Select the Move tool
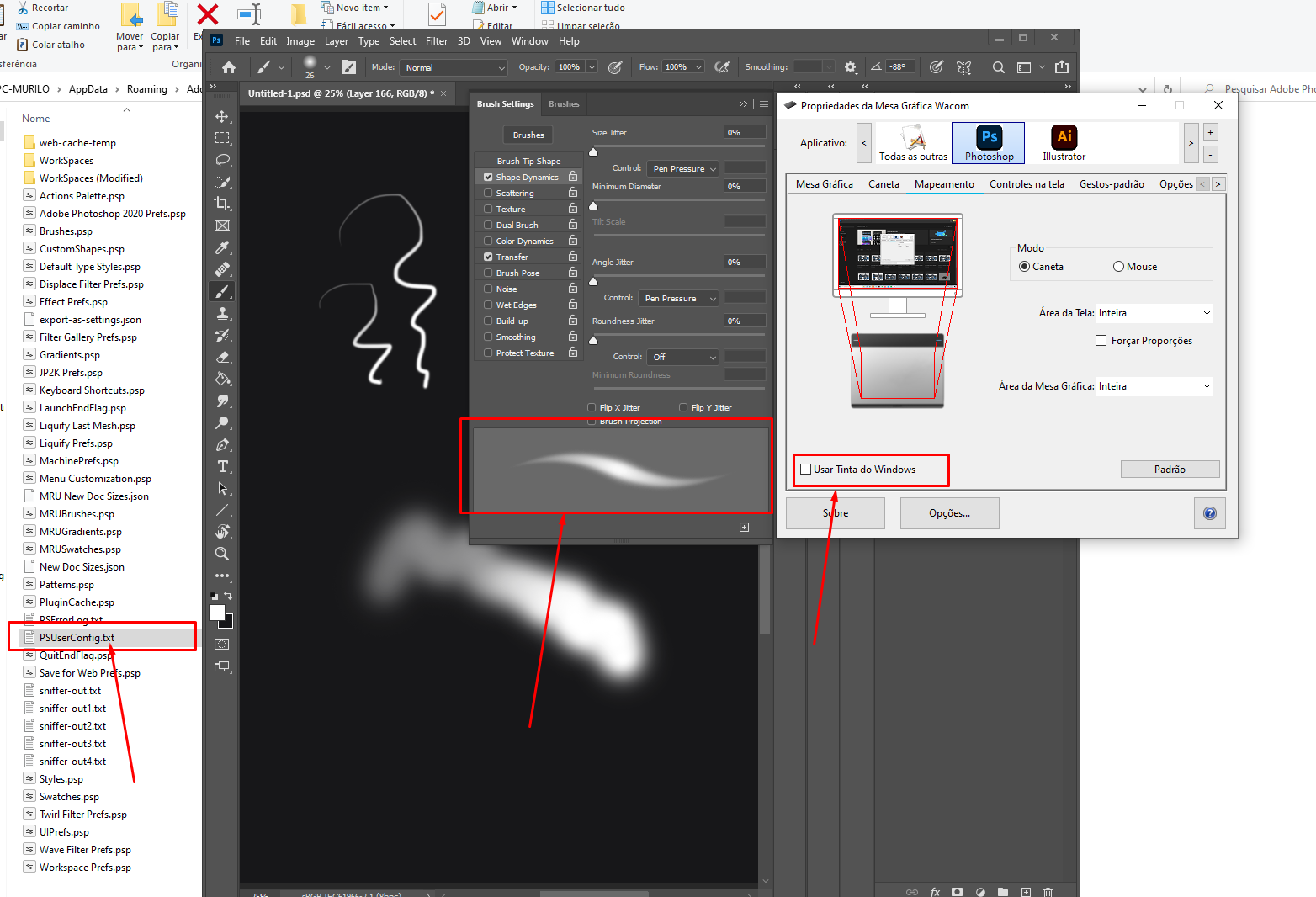 click(222, 117)
